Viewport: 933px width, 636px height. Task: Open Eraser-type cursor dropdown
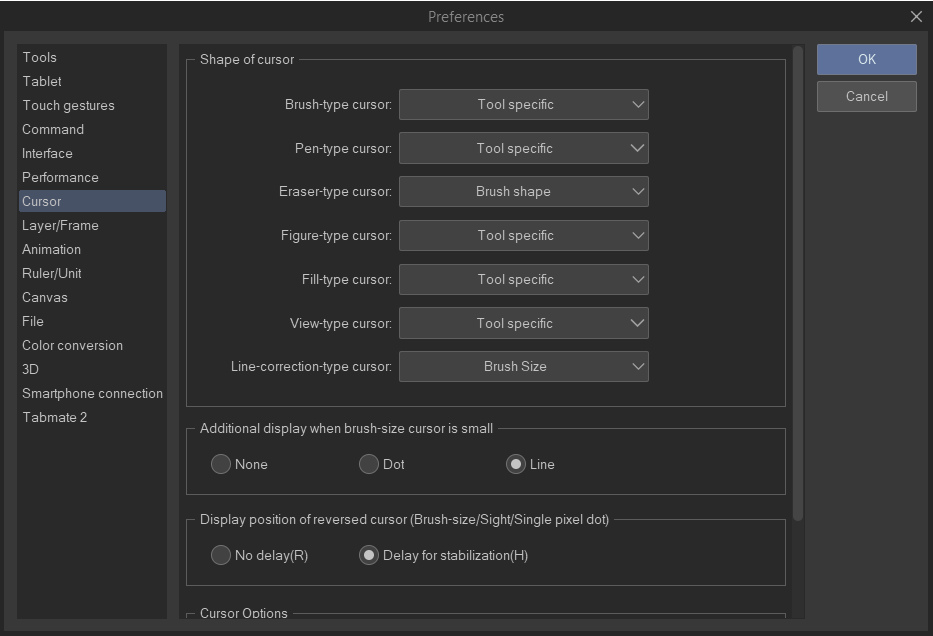[524, 192]
